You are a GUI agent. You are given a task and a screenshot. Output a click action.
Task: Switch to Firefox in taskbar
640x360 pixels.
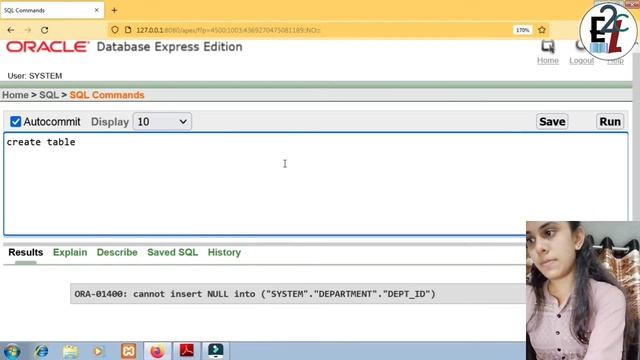(157, 351)
